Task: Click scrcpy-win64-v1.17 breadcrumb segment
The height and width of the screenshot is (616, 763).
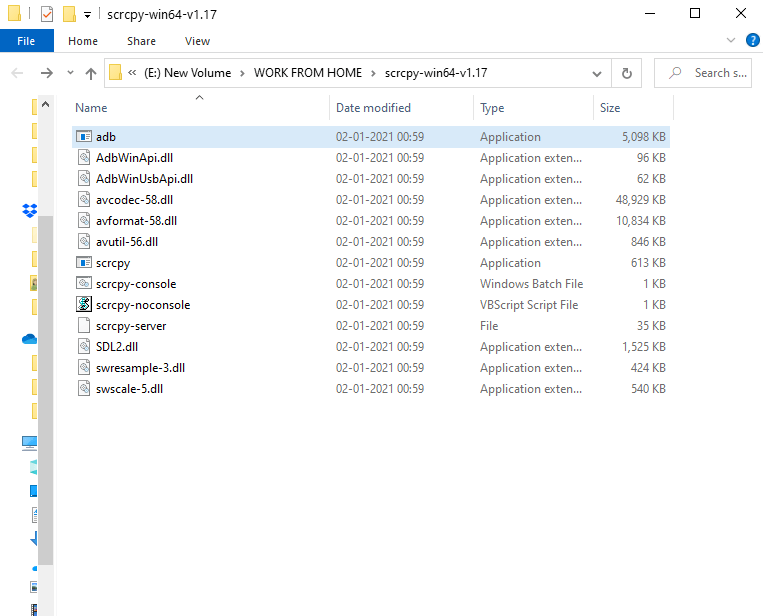Action: click(436, 73)
